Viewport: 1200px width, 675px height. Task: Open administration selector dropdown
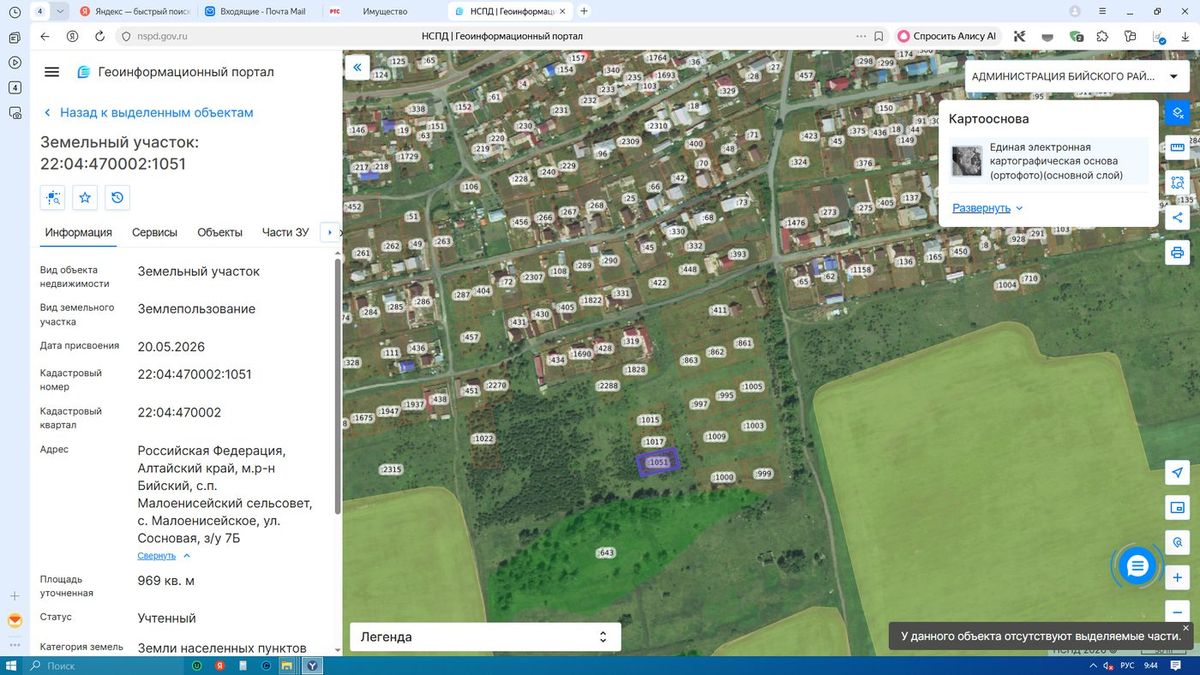(x=1075, y=77)
